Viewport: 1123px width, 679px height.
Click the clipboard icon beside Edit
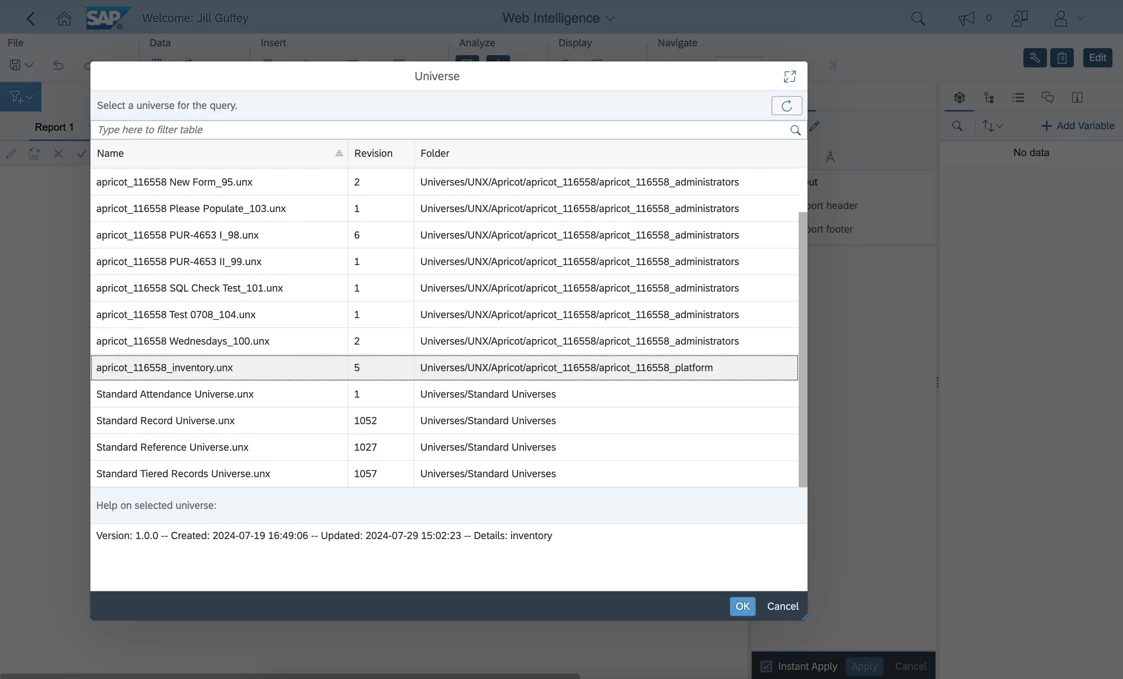(1061, 58)
